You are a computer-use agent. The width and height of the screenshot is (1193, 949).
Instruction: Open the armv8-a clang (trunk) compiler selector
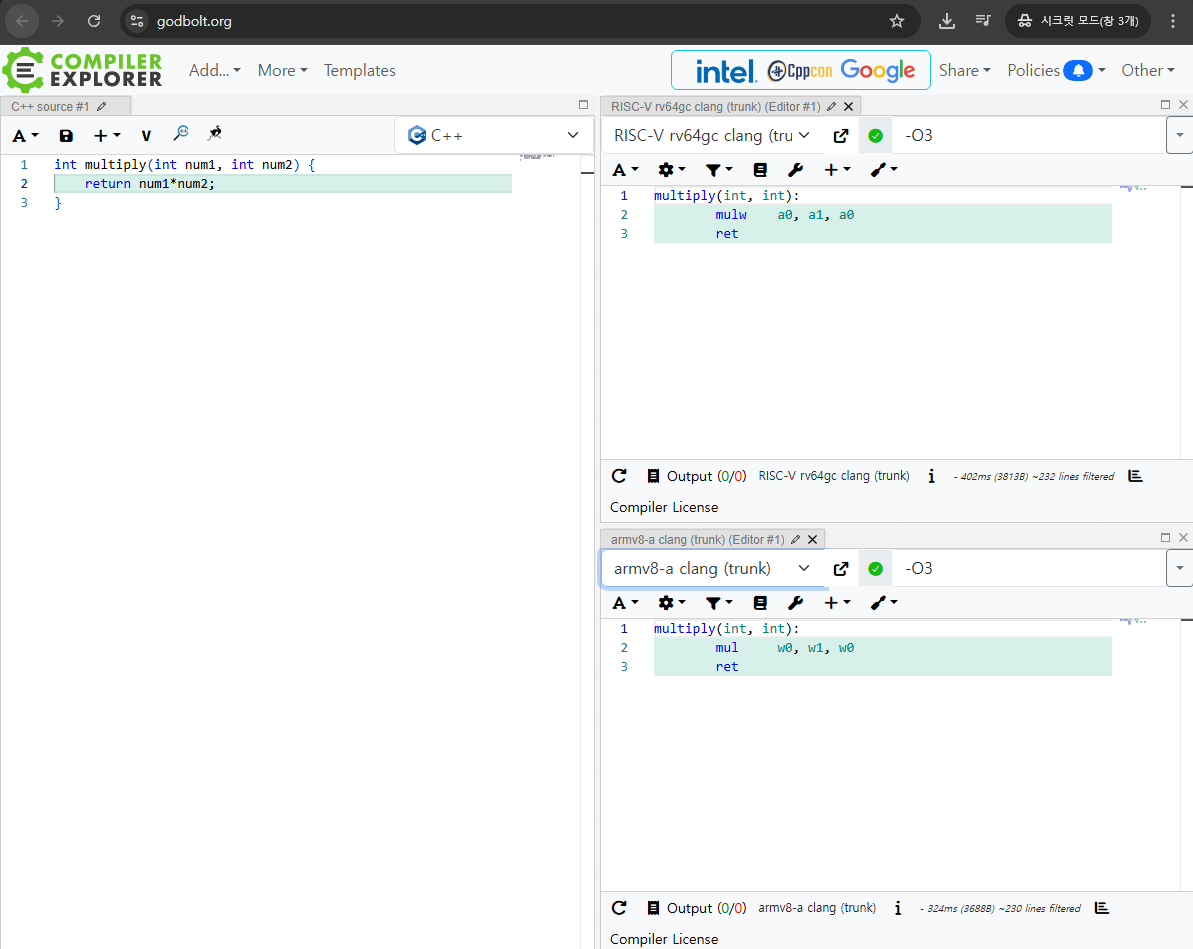[x=711, y=568]
